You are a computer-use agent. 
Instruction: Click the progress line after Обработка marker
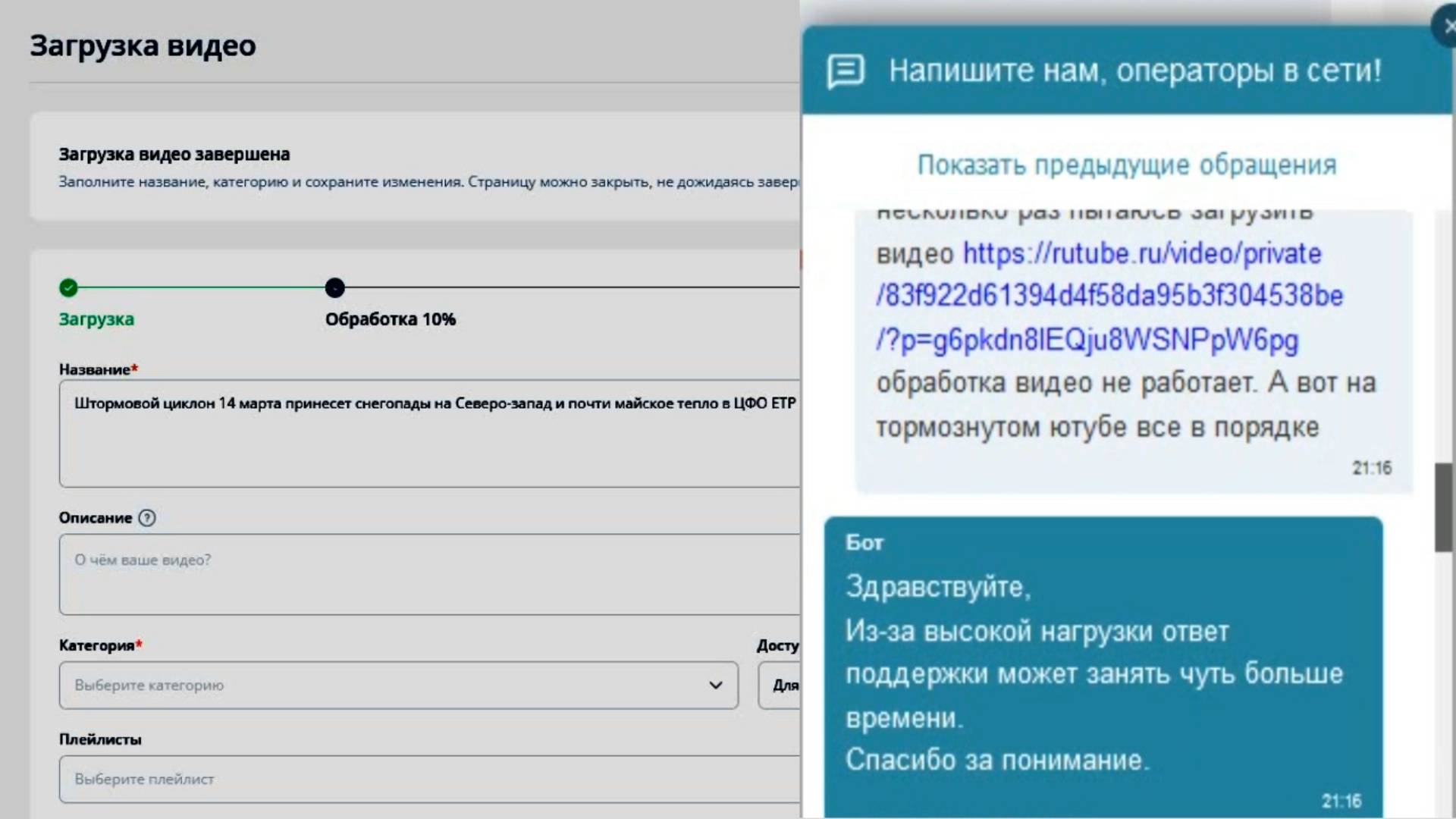(569, 288)
